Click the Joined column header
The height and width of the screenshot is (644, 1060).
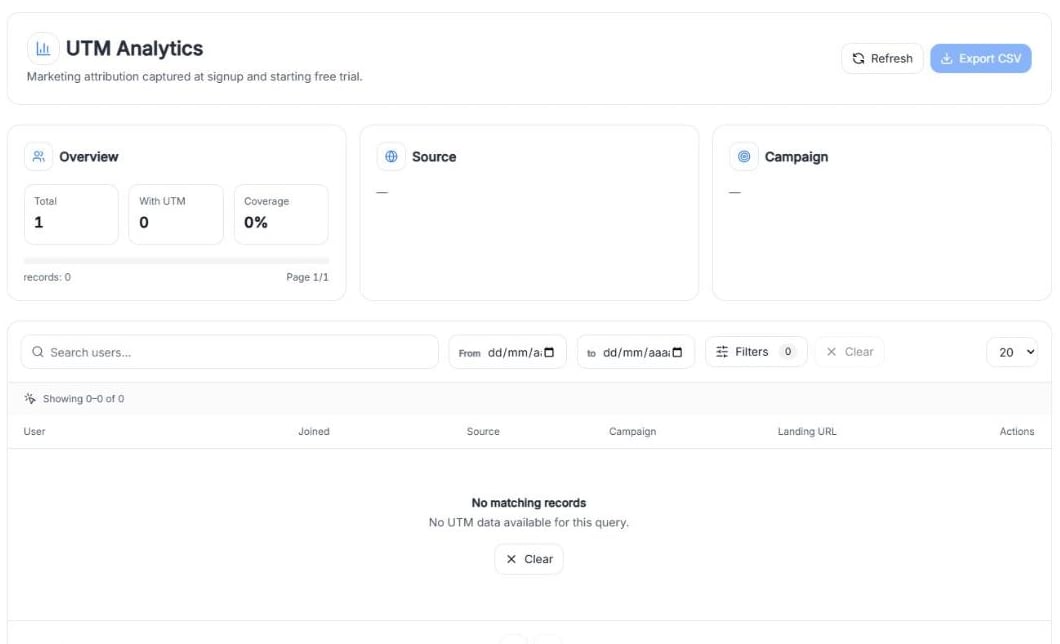click(x=314, y=432)
